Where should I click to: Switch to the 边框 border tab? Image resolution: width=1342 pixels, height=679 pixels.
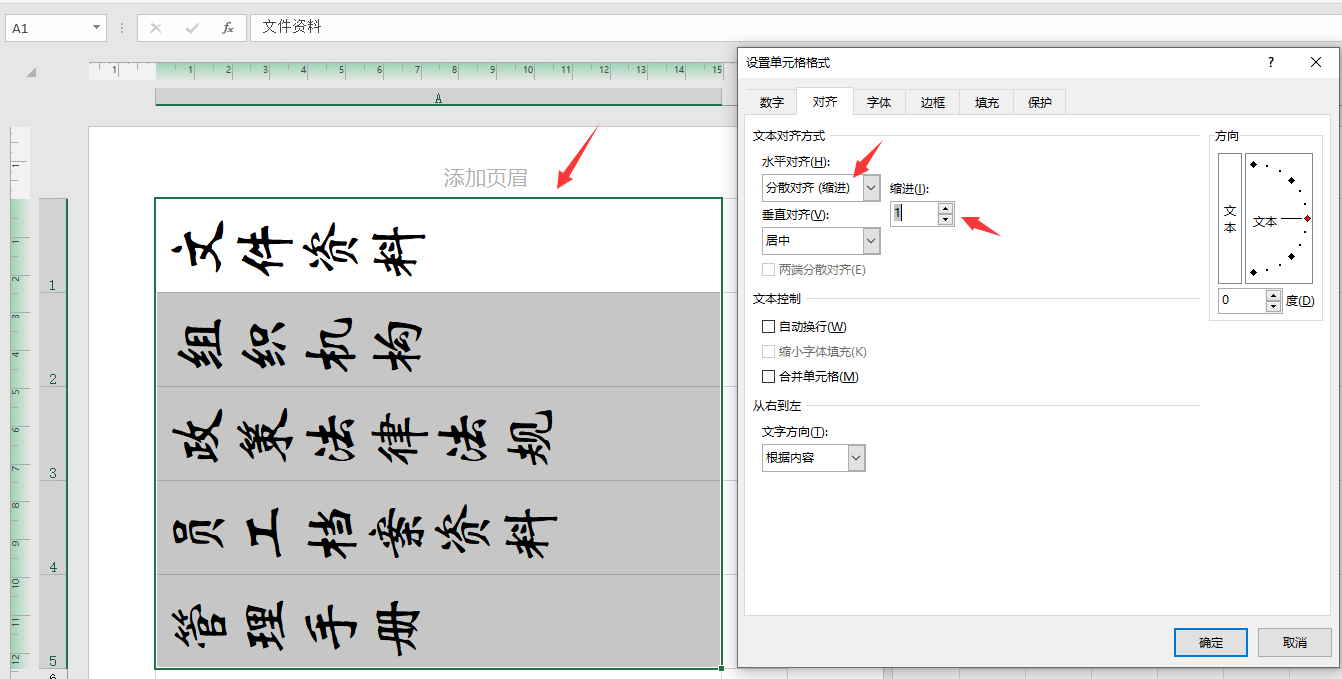click(933, 102)
